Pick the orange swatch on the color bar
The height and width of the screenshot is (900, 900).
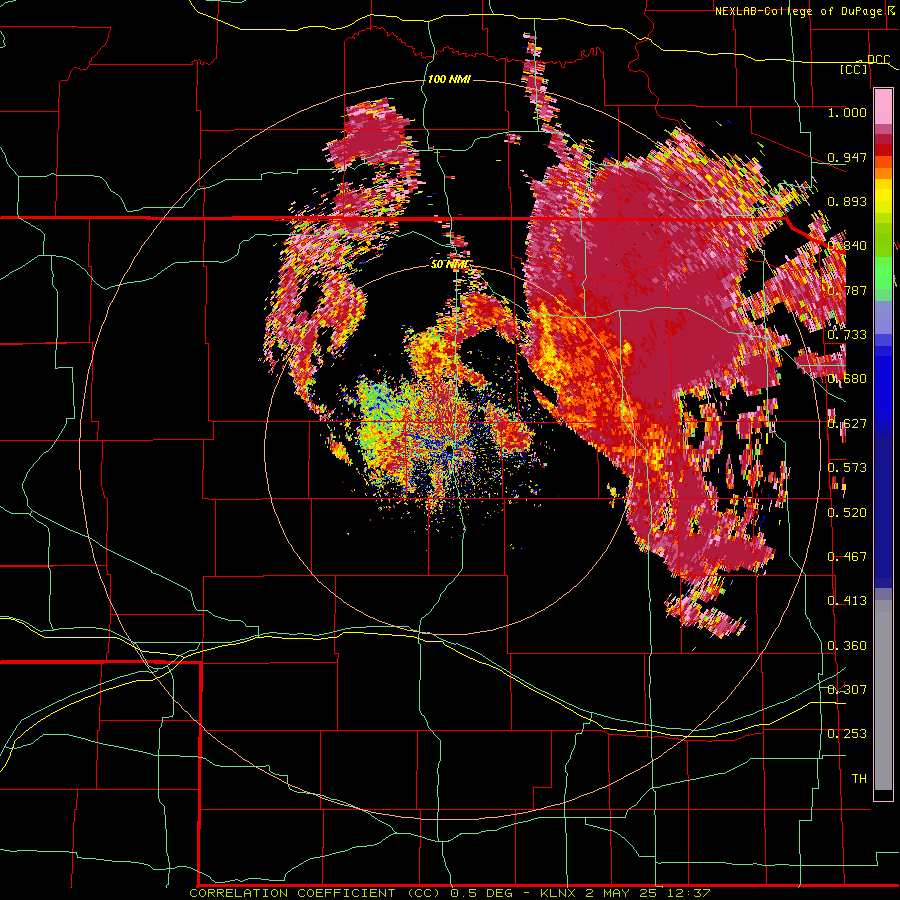coord(883,173)
